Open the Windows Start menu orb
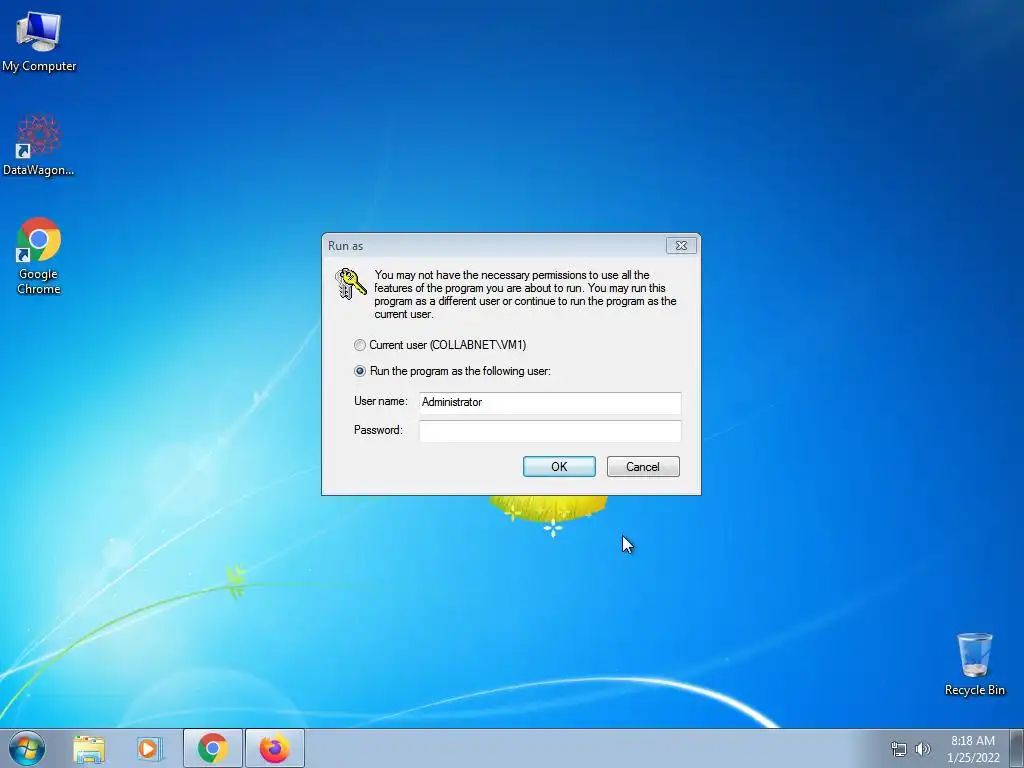The image size is (1024, 768). [x=27, y=748]
